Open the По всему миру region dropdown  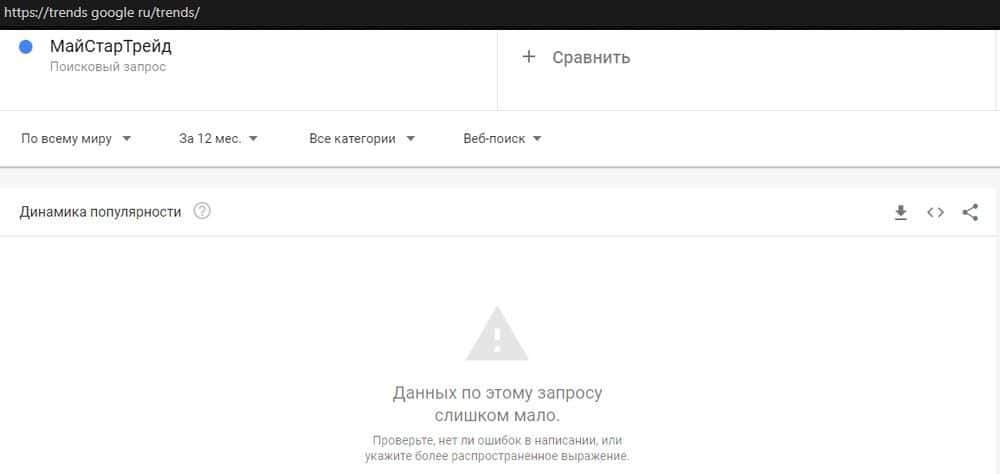tap(76, 138)
